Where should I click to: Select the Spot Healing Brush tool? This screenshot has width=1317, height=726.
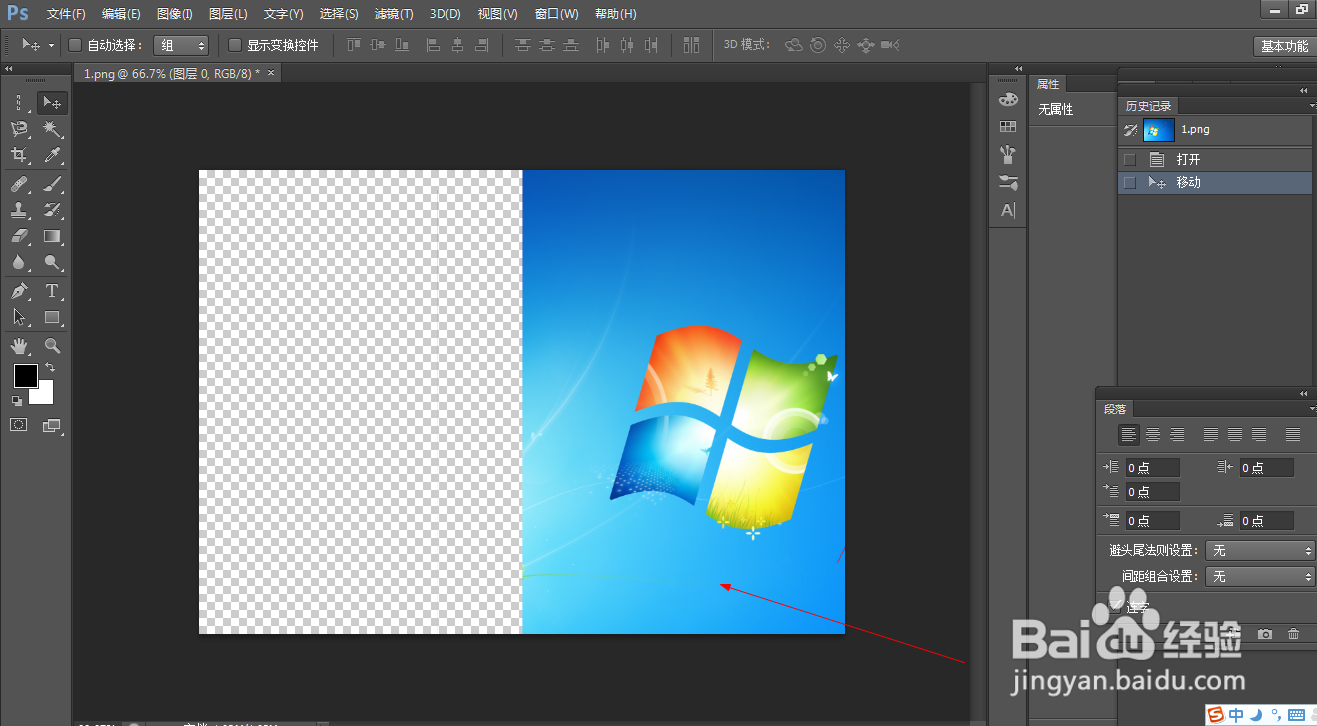click(x=19, y=184)
